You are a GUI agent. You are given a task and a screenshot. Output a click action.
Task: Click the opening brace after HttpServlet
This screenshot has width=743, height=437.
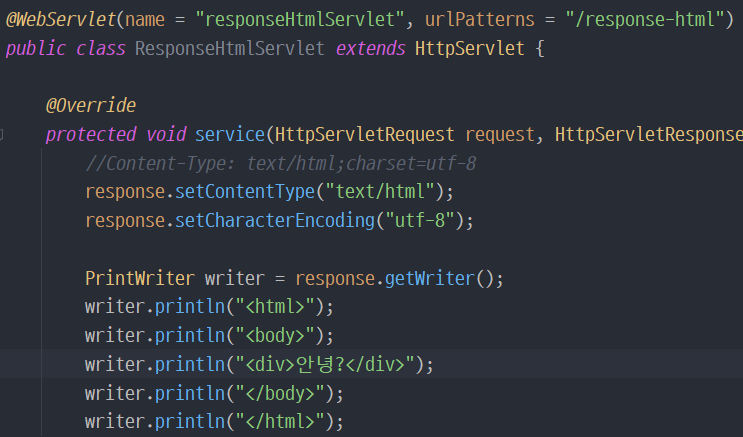540,48
